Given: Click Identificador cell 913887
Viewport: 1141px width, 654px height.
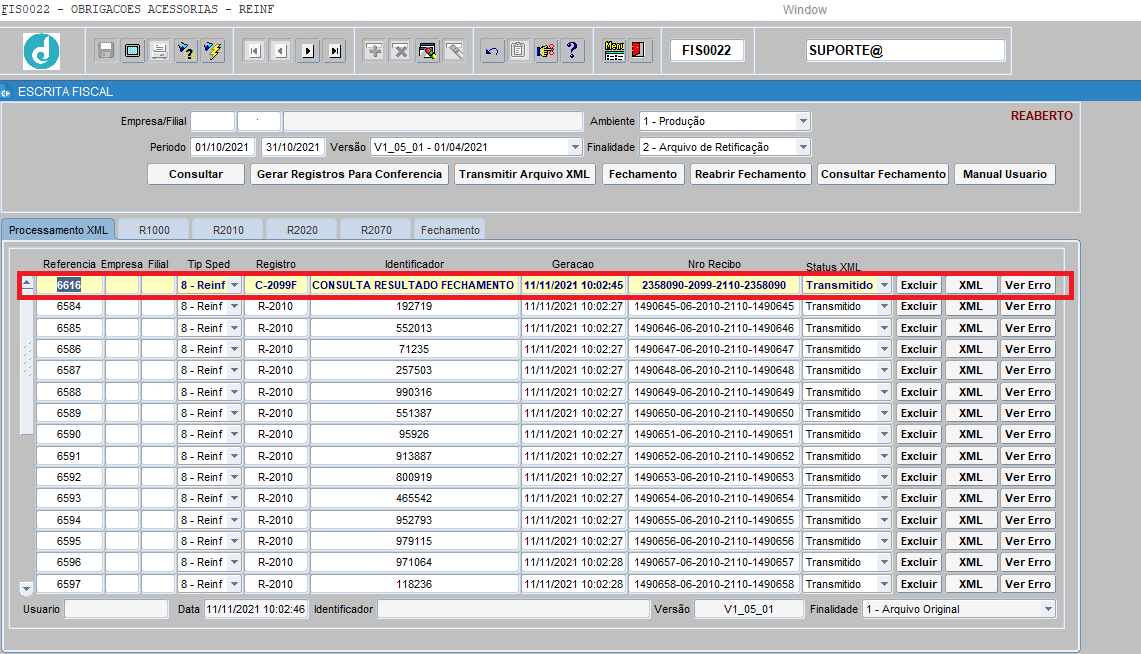Looking at the screenshot, I should pos(414,456).
